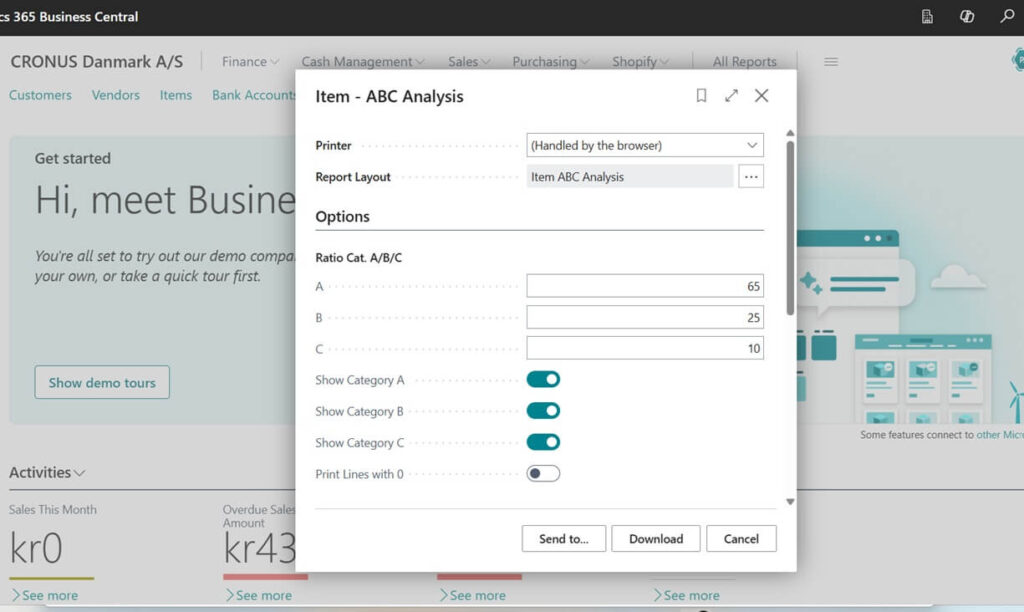Viewport: 1024px width, 612px height.
Task: Collapse the Activities section
Action: pyautogui.click(x=47, y=472)
